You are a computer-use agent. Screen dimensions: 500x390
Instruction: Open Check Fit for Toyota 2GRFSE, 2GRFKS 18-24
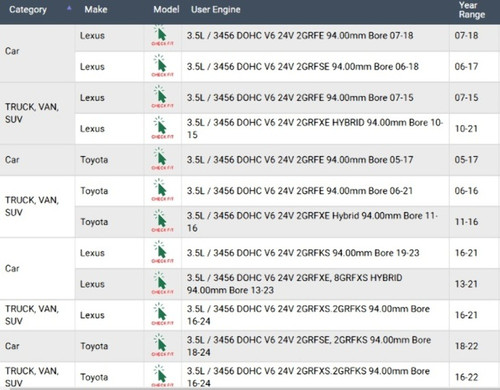click(x=162, y=345)
